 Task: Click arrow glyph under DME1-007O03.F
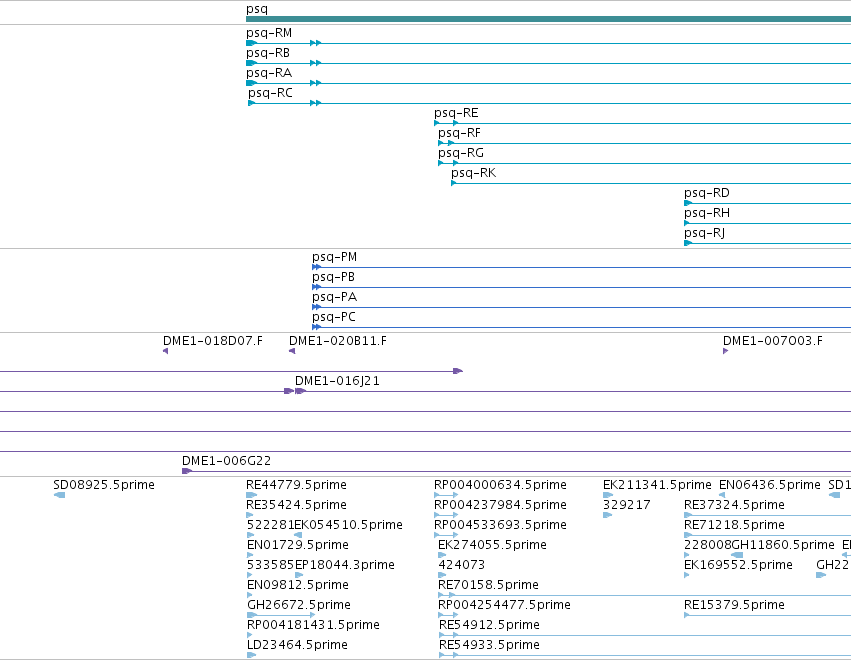726,351
